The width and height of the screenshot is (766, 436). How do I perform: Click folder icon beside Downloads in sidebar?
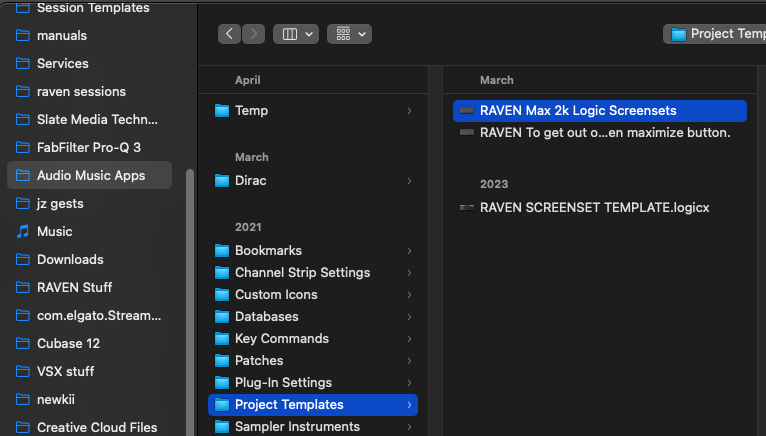pos(22,259)
